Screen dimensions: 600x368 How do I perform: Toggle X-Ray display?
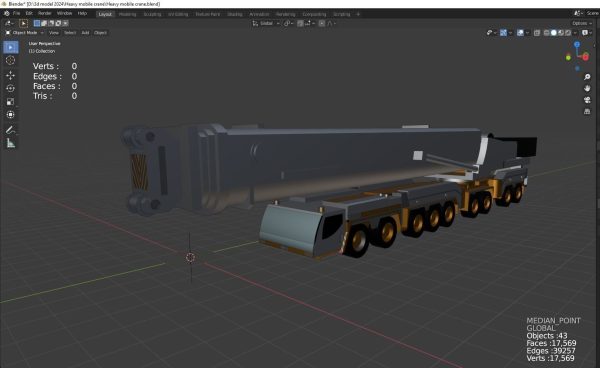(537, 33)
